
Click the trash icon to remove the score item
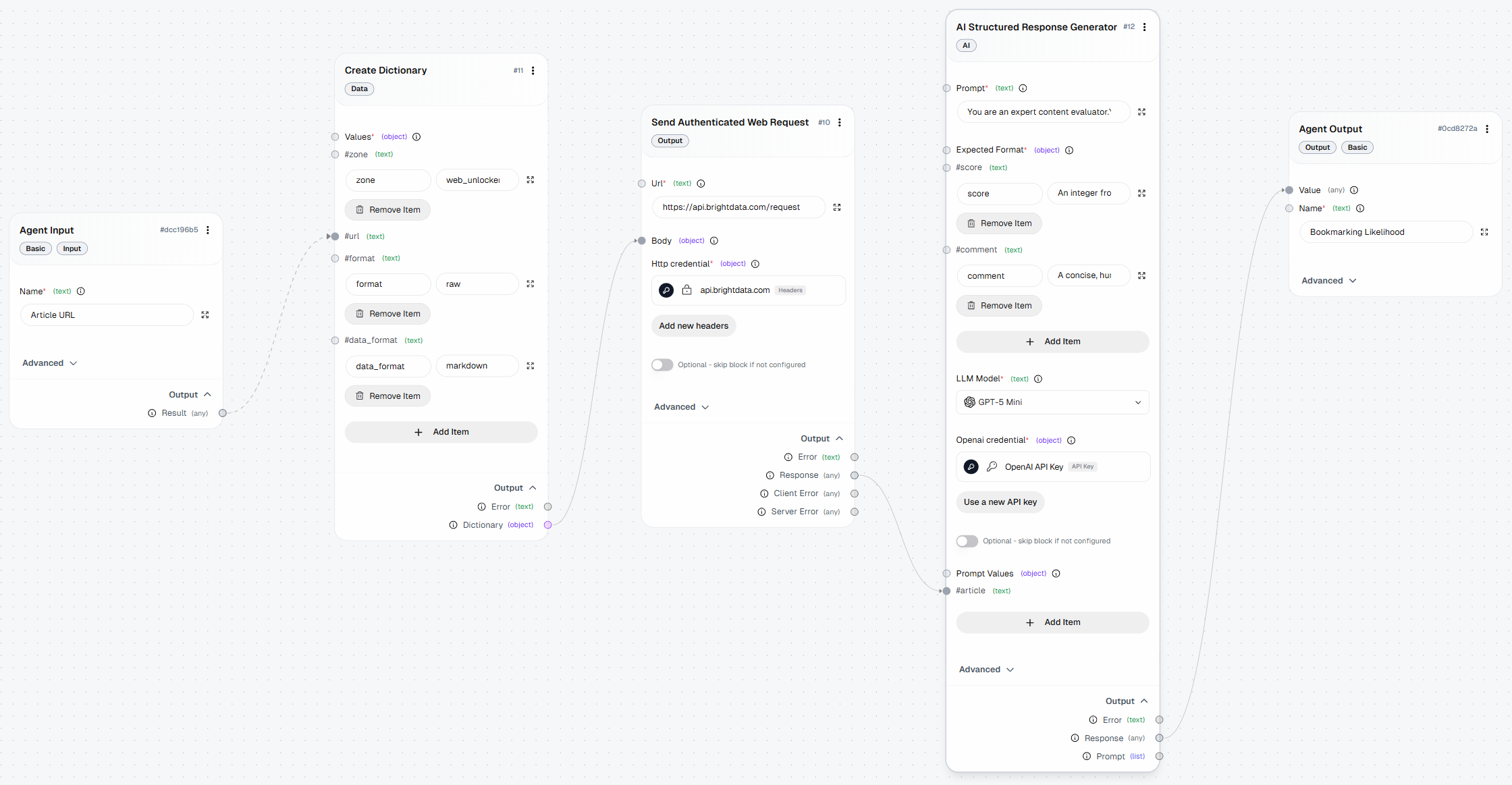[972, 223]
